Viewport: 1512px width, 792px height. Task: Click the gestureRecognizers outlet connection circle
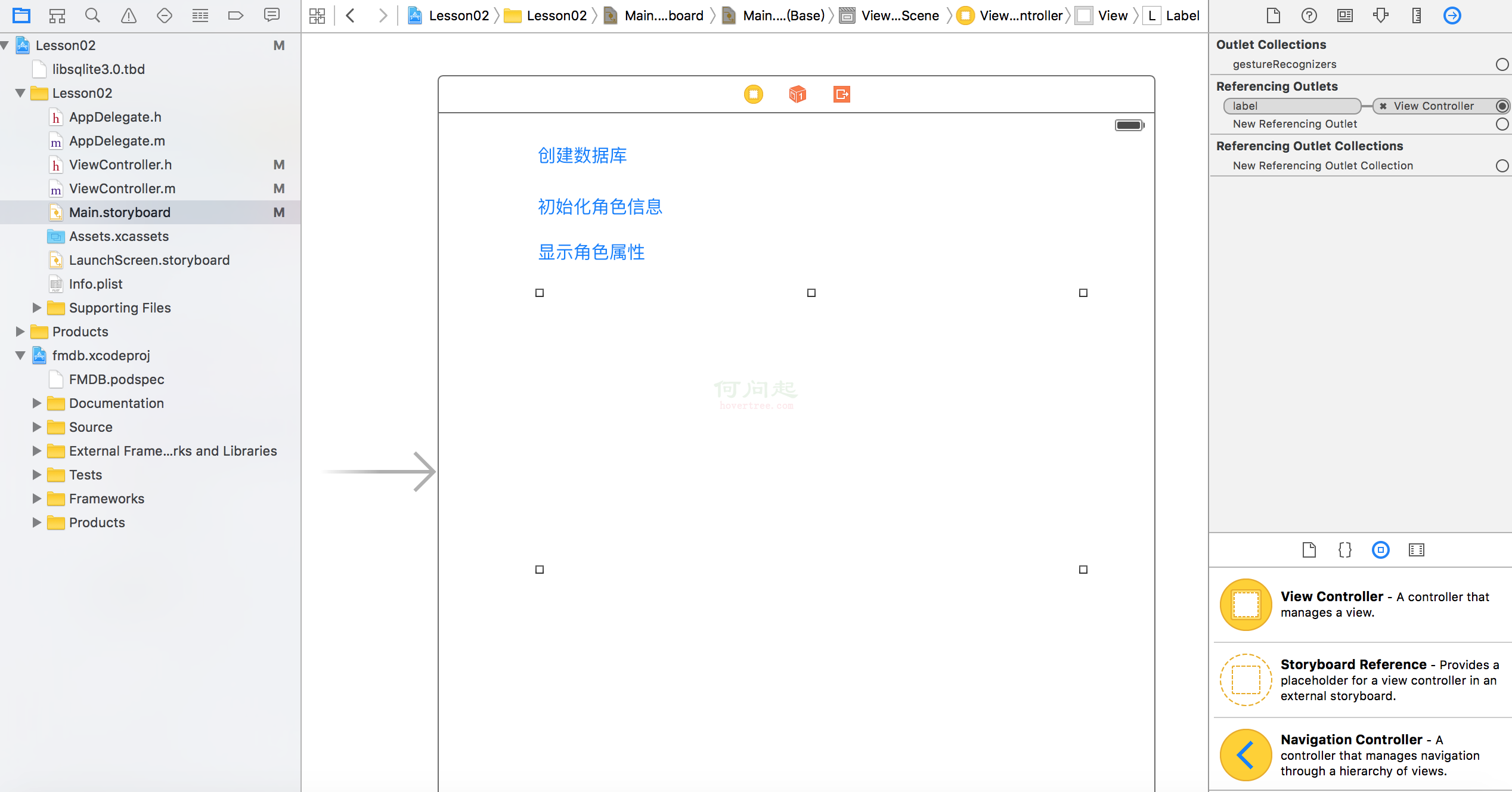click(1502, 64)
